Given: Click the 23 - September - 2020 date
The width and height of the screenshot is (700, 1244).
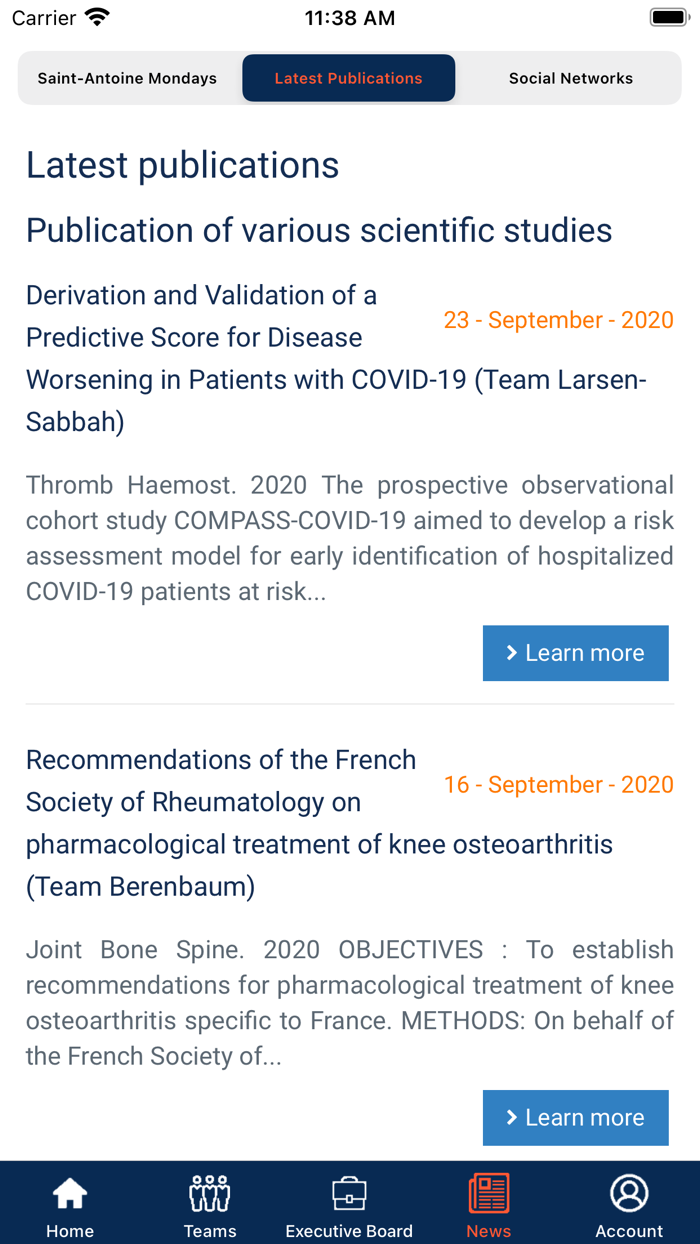Looking at the screenshot, I should tap(559, 320).
